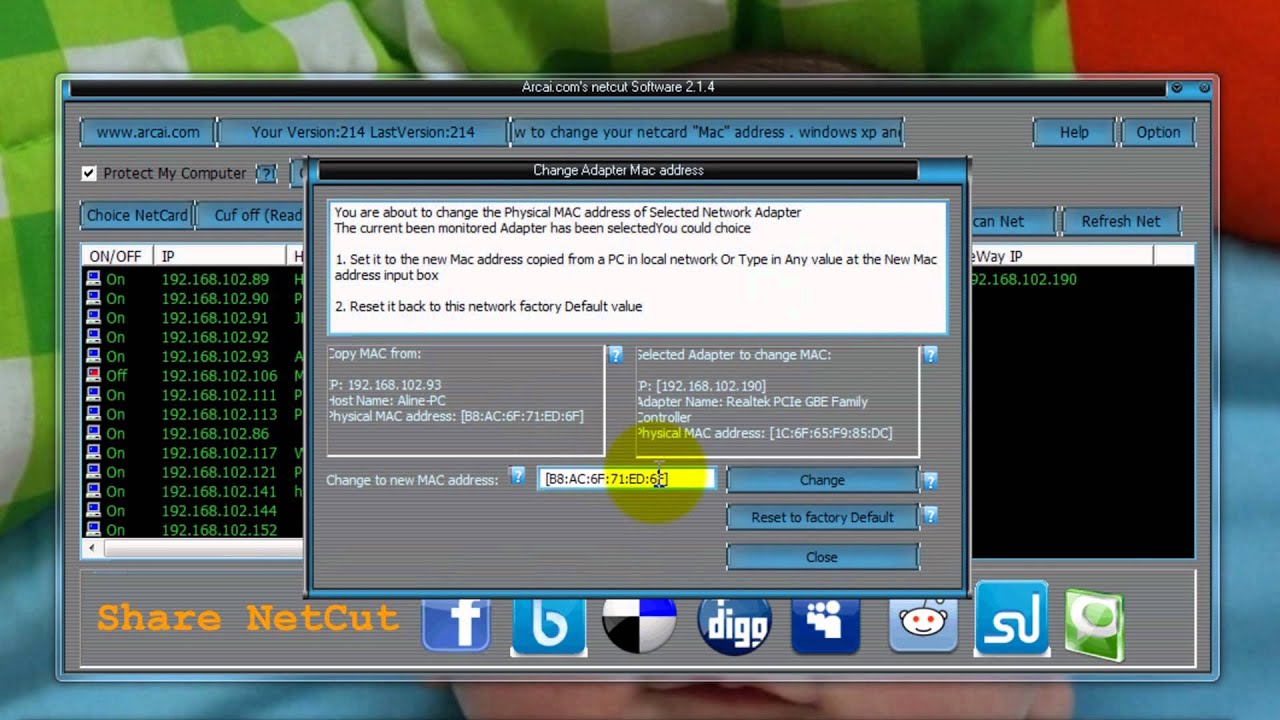Click red Off computer icon for 192.168.102.106

point(93,375)
